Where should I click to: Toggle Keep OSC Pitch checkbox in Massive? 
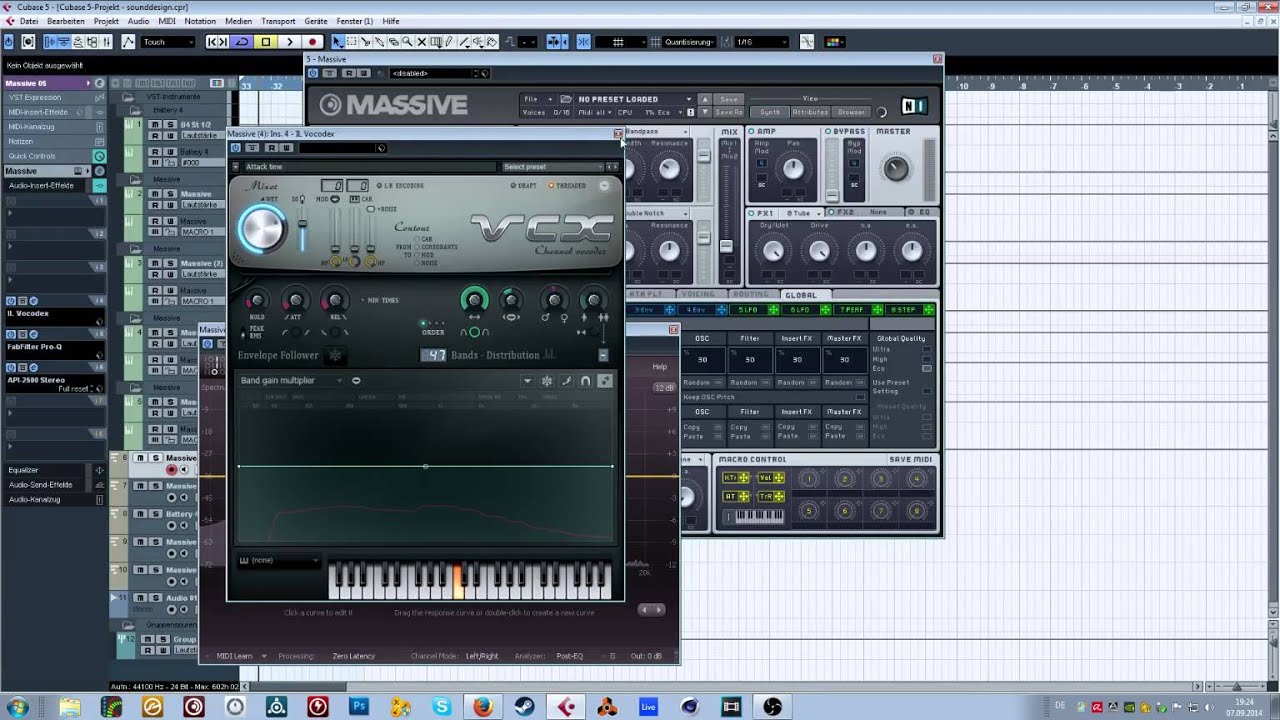coord(860,397)
